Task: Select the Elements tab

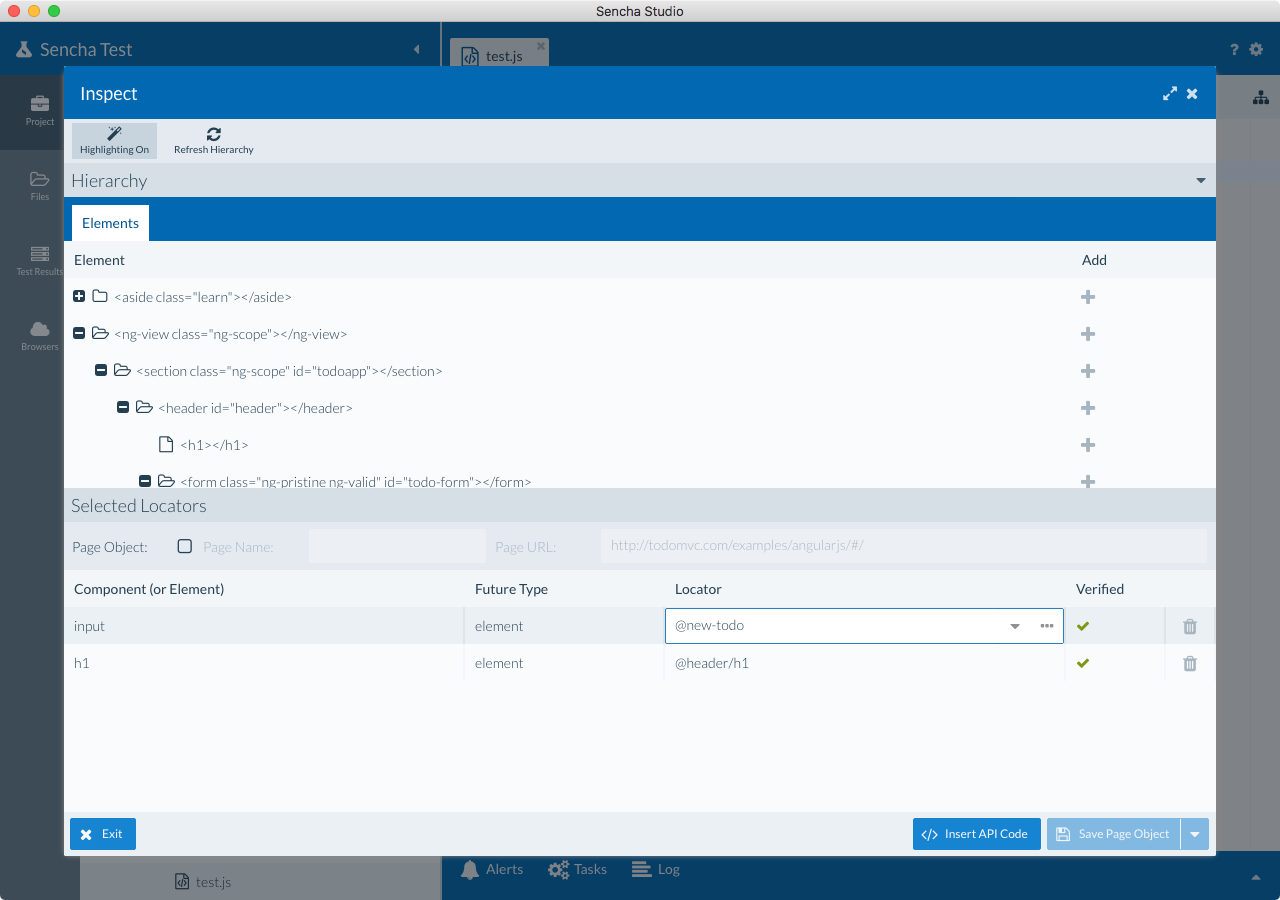Action: point(110,223)
